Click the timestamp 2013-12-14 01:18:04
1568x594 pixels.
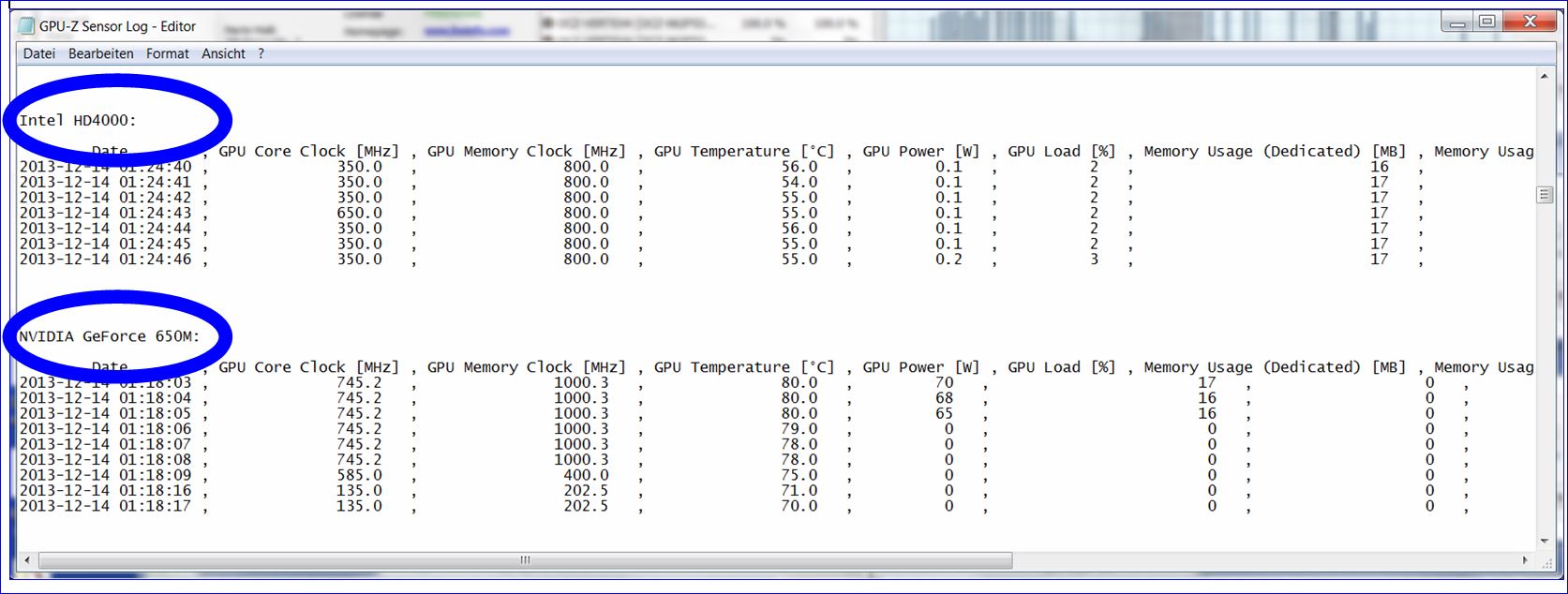(x=105, y=397)
